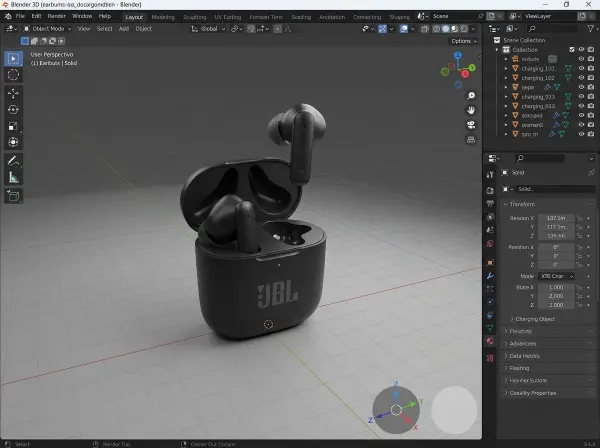Open Global transform orientation dropdown
Viewport: 600px width, 448px height.
tap(208, 29)
